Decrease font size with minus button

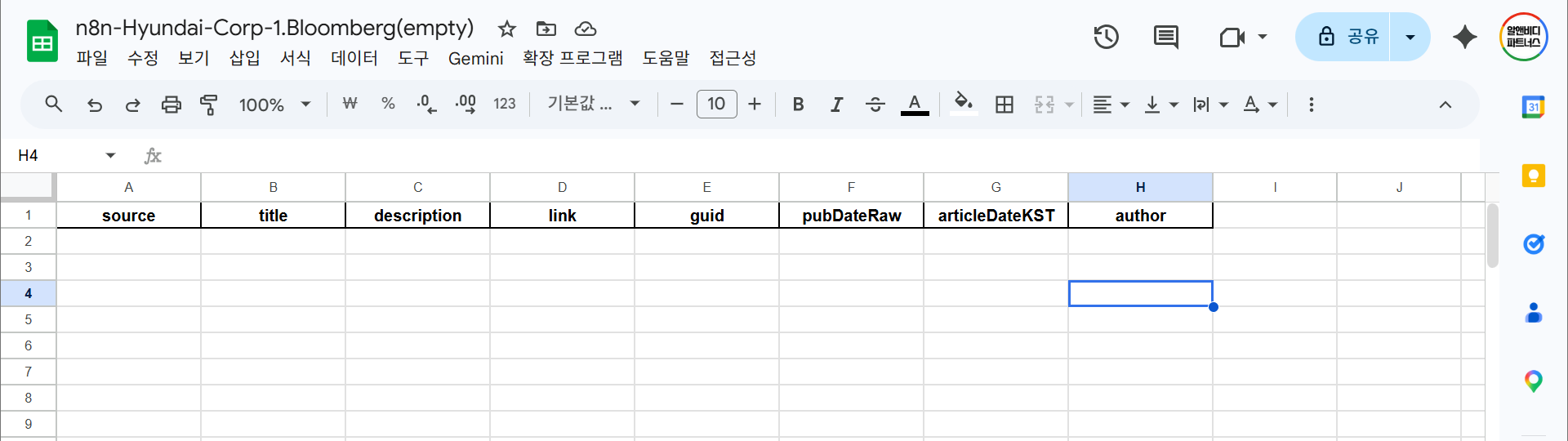(676, 105)
